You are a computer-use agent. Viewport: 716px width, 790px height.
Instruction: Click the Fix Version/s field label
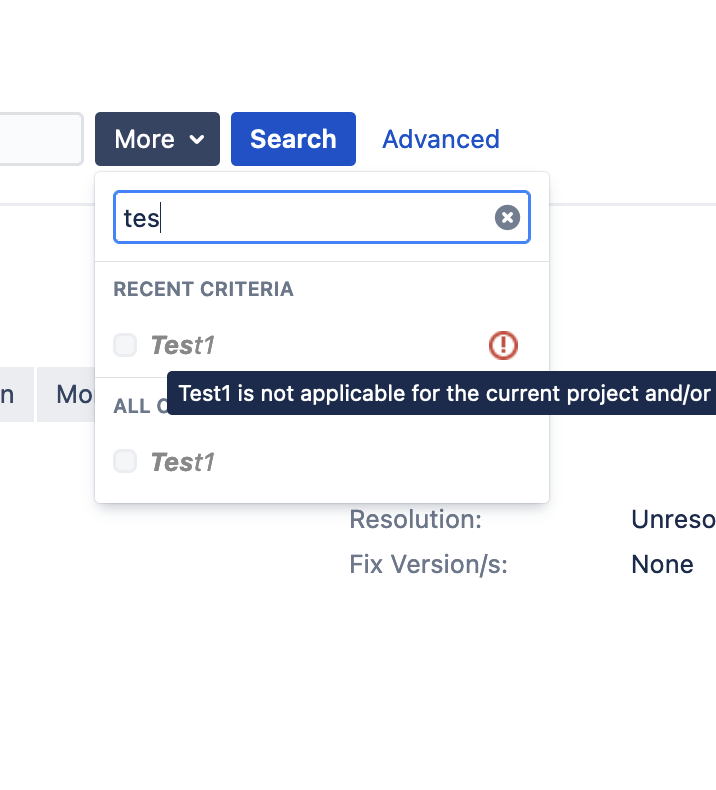428,565
